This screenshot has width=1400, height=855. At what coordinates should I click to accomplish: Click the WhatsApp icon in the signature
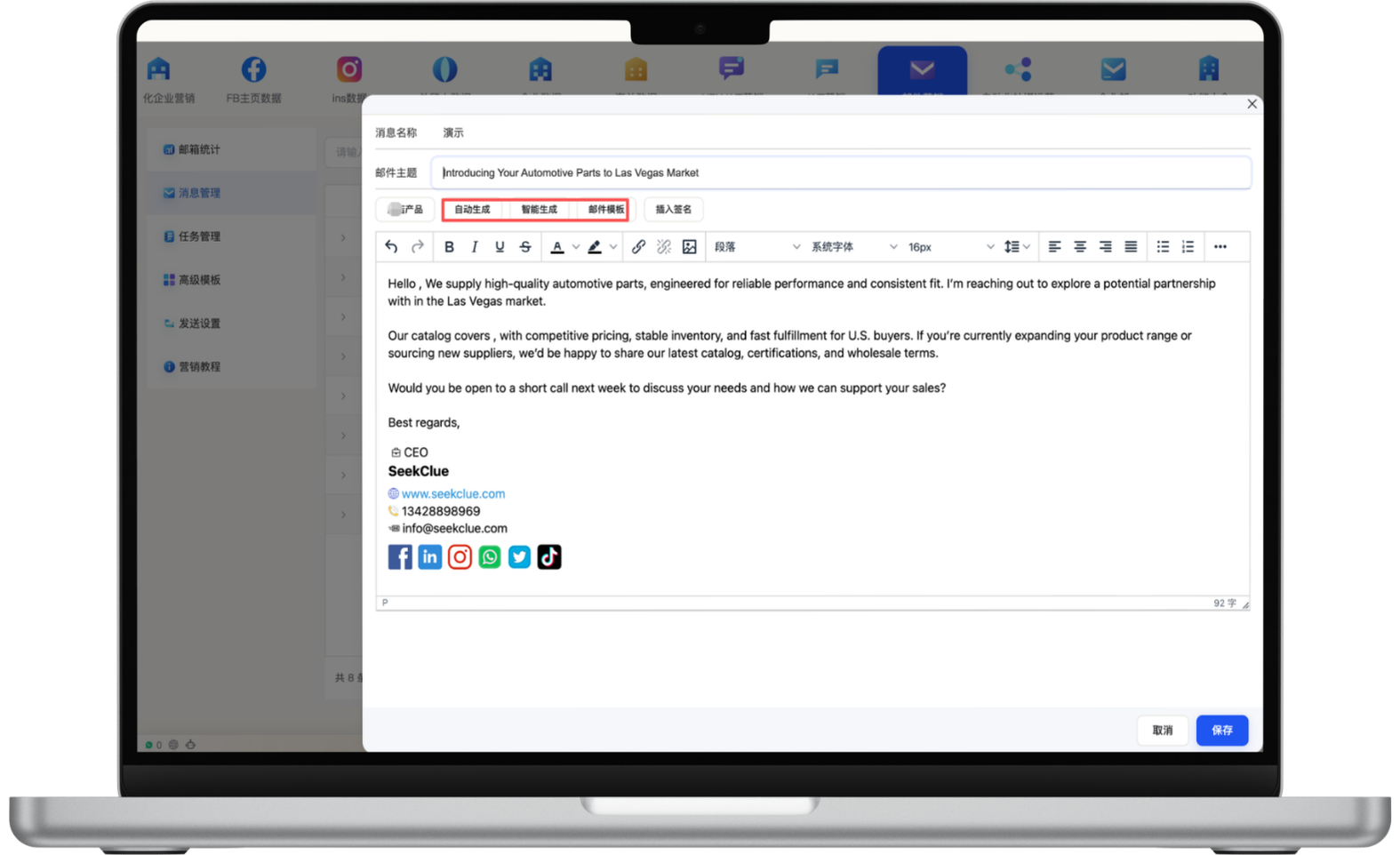click(x=490, y=557)
